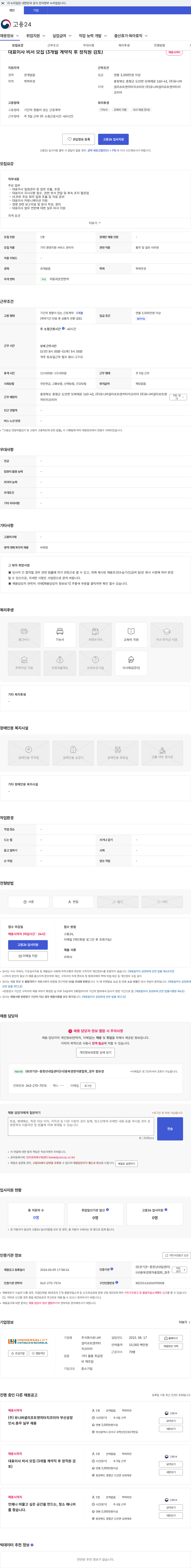Select the 기숙사 benefit icon
This screenshot has height=1568, width=191.
tap(60, 635)
